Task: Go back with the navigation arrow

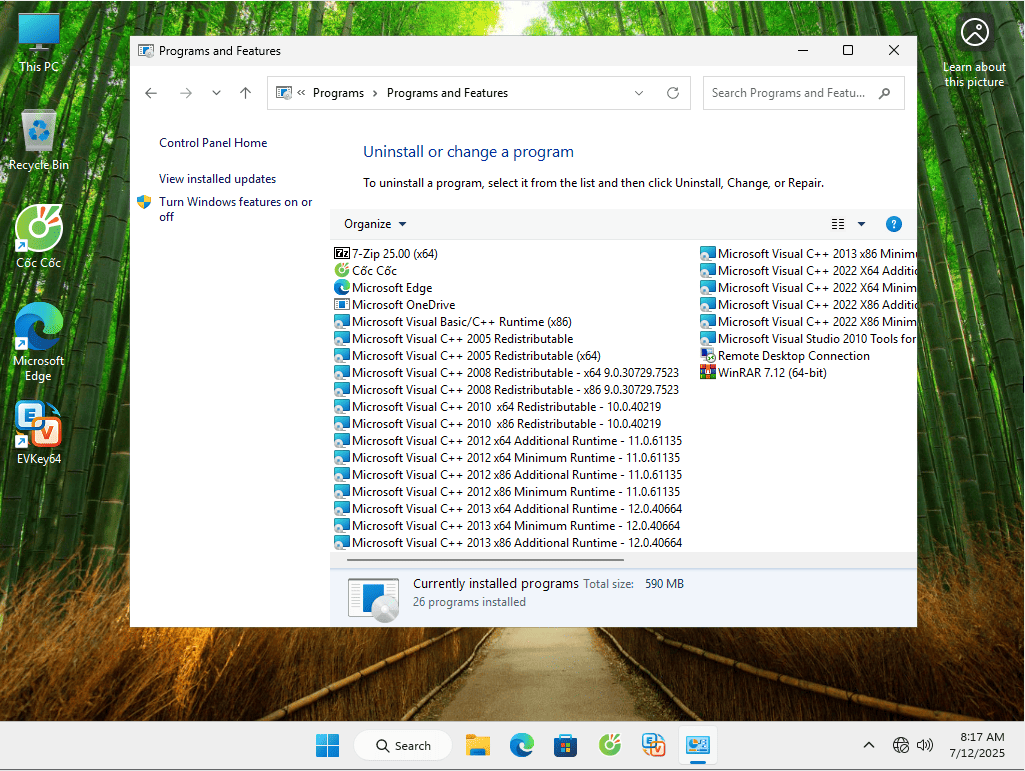Action: (x=151, y=93)
